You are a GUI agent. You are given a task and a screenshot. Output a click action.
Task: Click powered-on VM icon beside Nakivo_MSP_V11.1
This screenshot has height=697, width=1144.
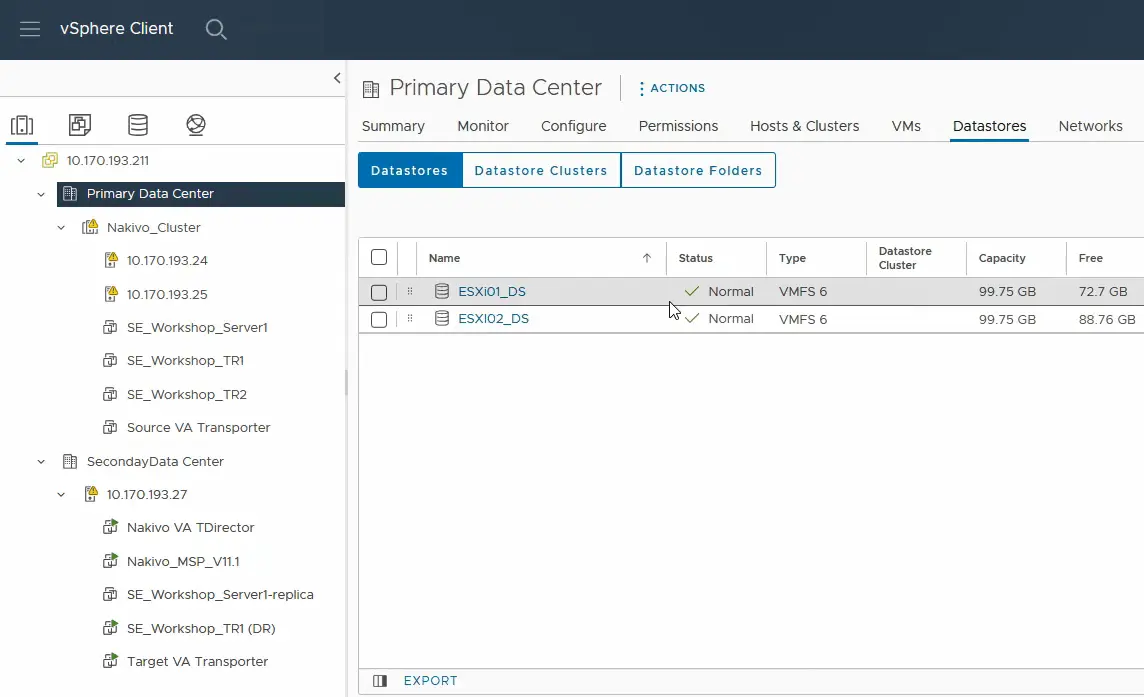110,561
